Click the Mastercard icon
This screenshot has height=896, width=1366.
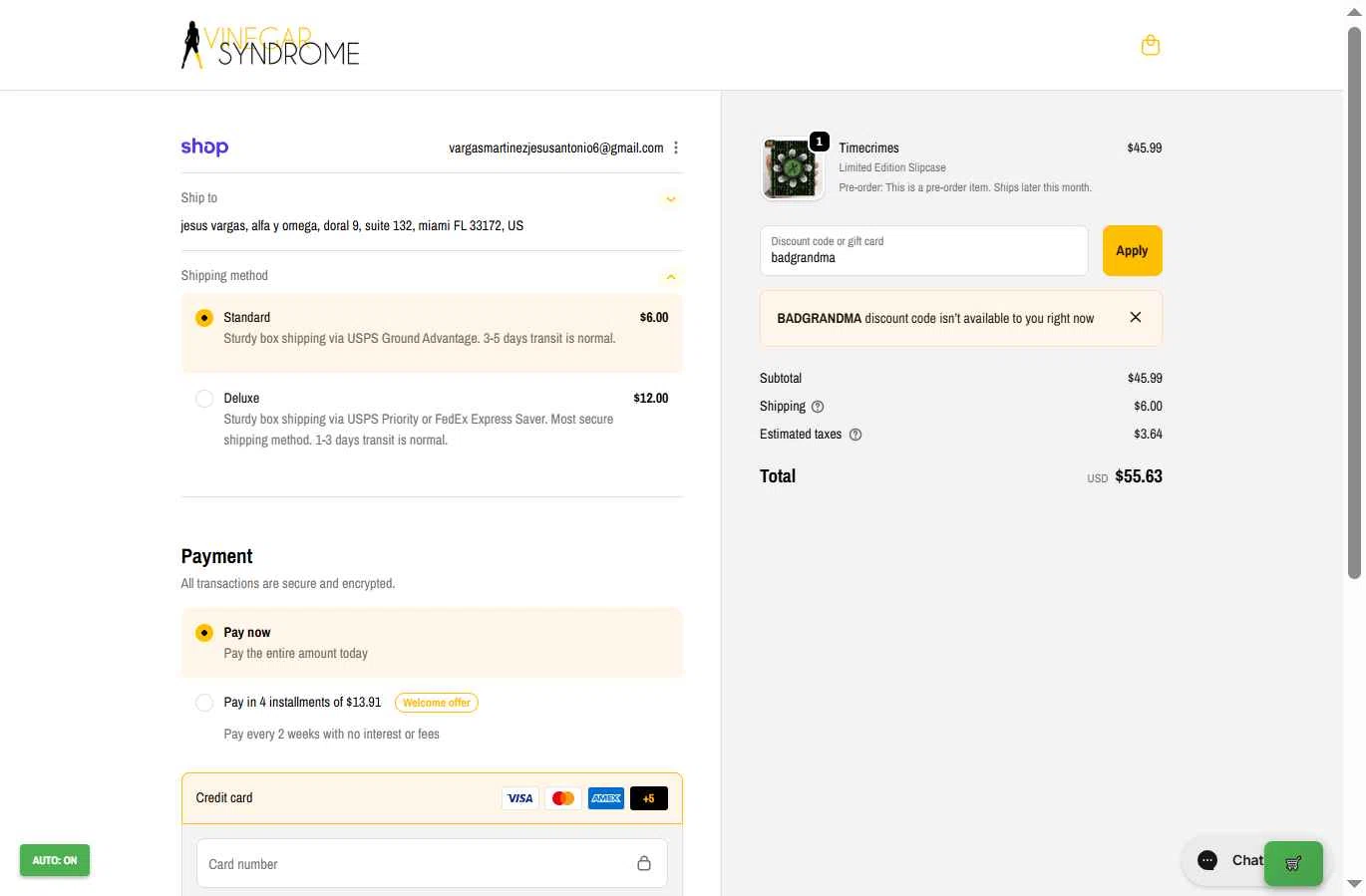563,798
